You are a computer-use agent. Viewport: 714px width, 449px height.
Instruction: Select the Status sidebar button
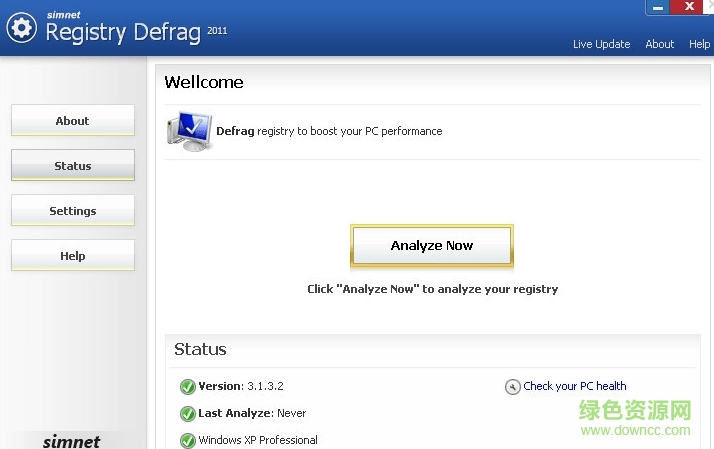click(72, 166)
